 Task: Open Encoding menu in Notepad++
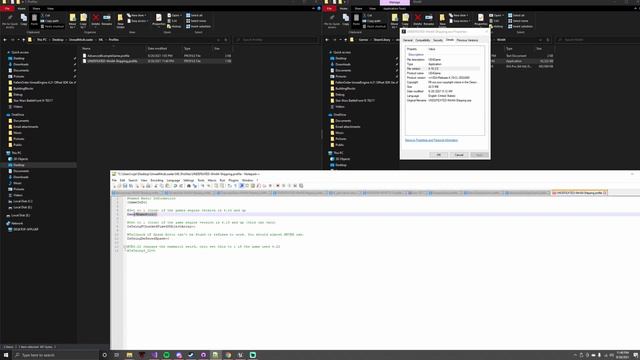pos(156,180)
